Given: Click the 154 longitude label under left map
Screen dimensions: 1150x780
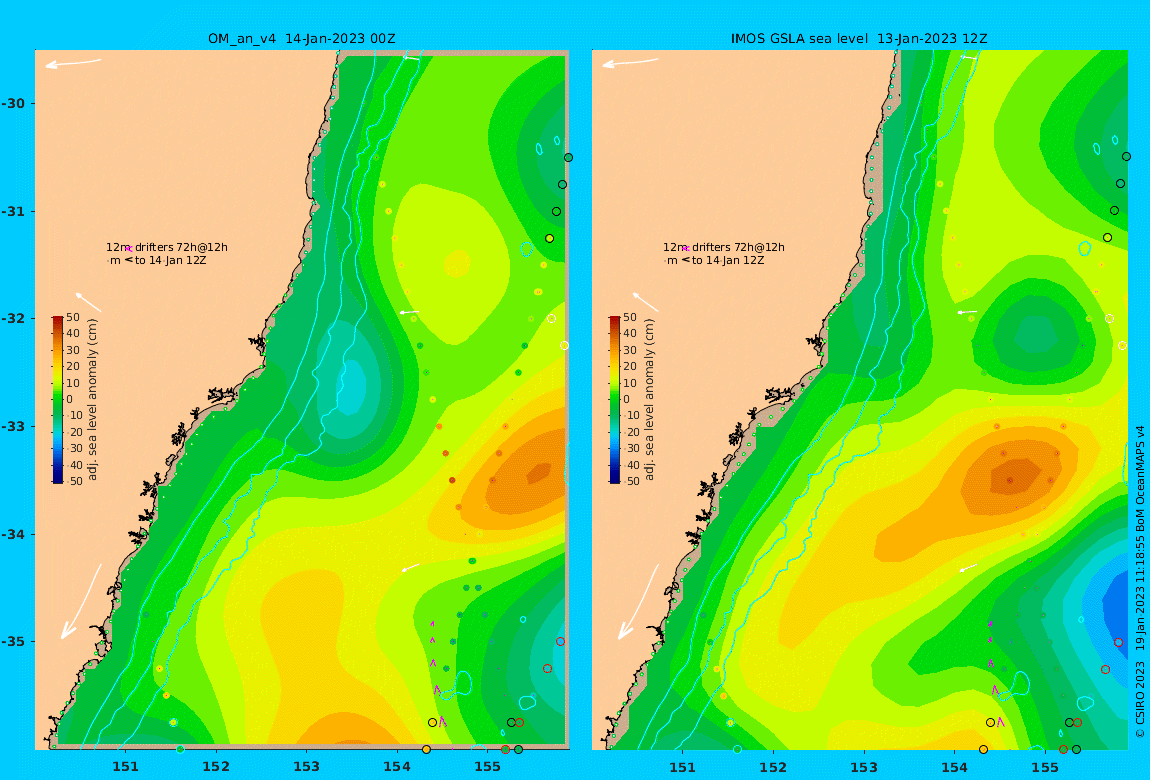Looking at the screenshot, I should click(397, 767).
